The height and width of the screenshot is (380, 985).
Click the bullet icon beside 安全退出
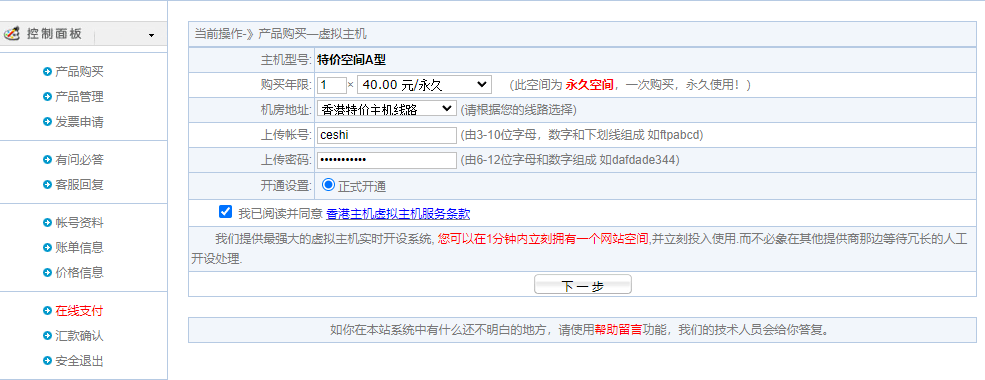click(x=47, y=361)
